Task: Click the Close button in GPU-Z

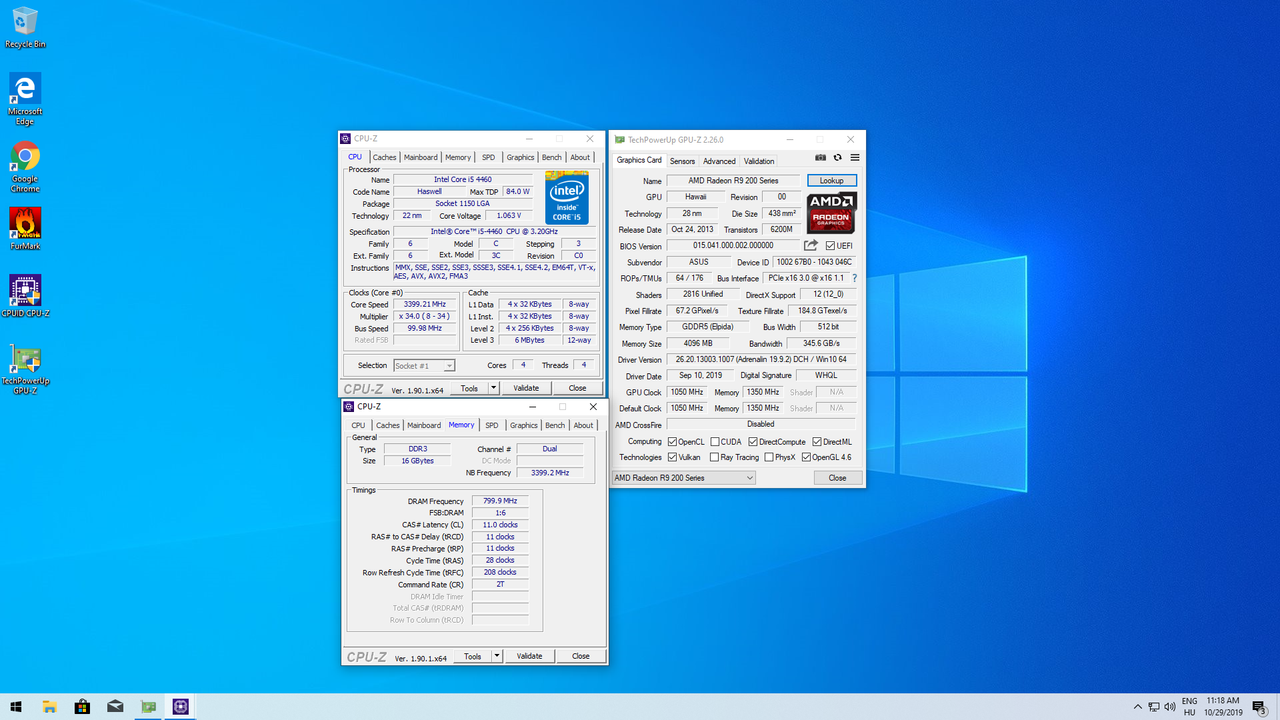Action: pos(837,478)
